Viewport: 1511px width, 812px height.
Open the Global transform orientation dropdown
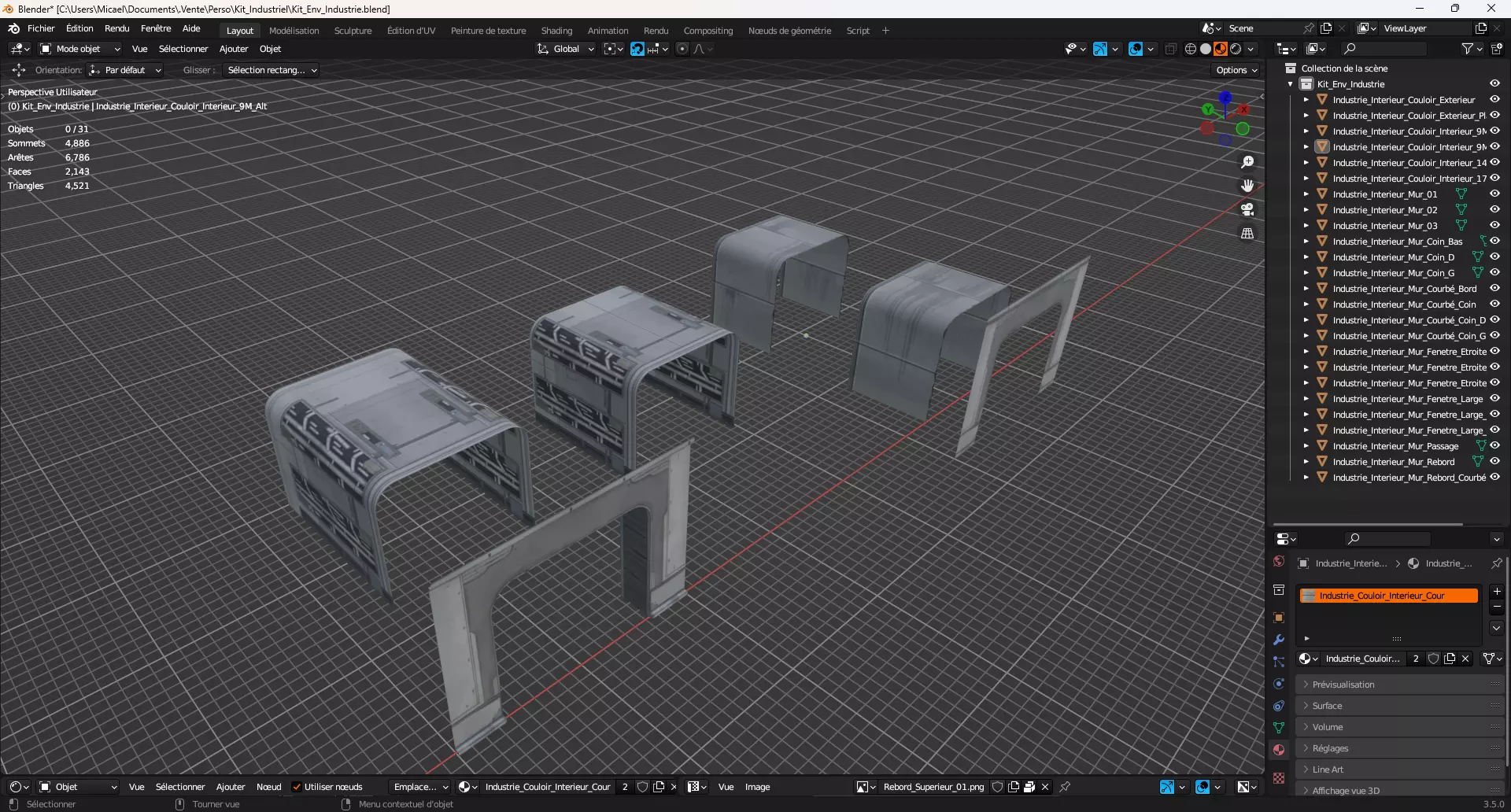coord(566,49)
